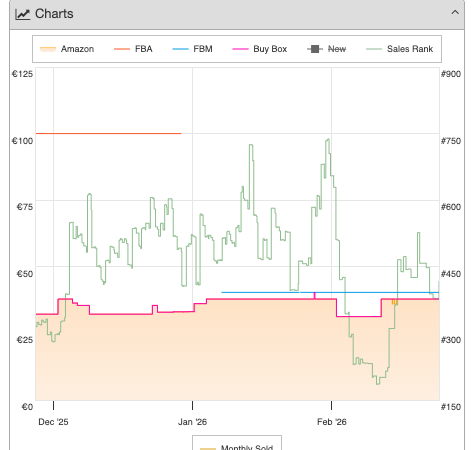Screen dimensions: 474x450
Task: Click the blue FBM price line
Action: click(x=330, y=292)
